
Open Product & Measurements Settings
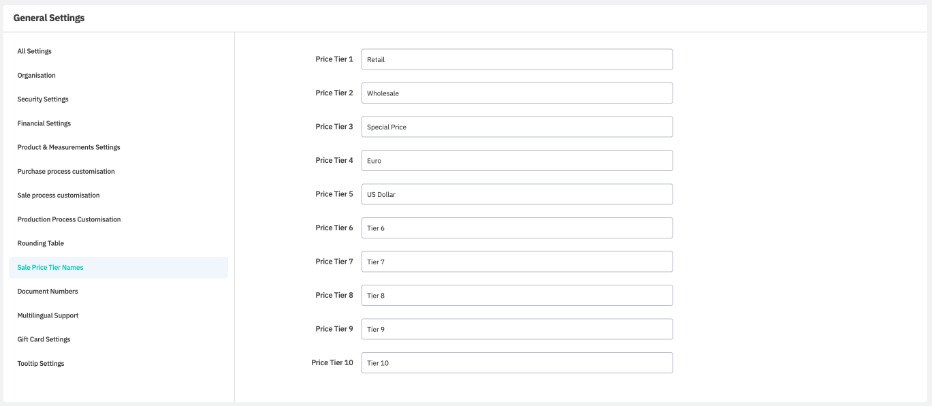[69, 147]
